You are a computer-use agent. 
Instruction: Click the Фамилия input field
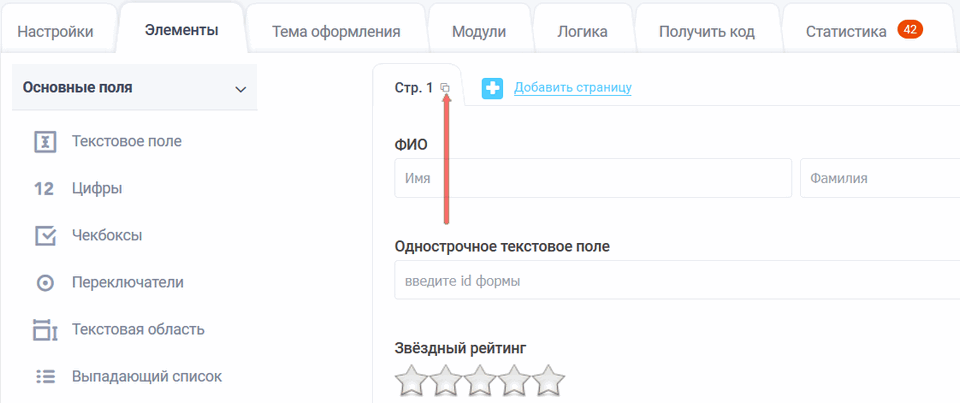click(x=880, y=178)
